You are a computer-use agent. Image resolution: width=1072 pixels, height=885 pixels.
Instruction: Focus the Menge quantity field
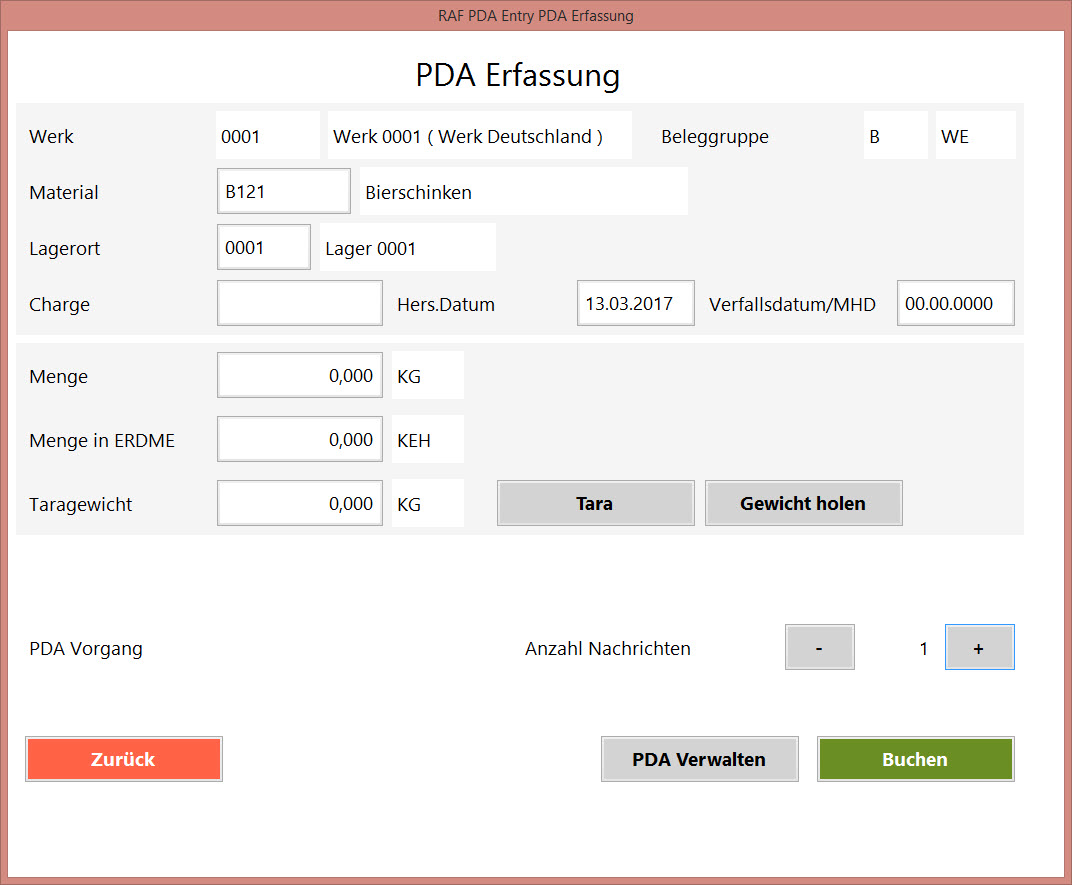tap(299, 376)
